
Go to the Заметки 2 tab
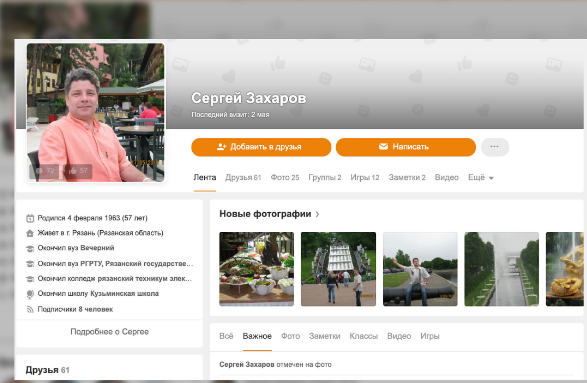(407, 177)
